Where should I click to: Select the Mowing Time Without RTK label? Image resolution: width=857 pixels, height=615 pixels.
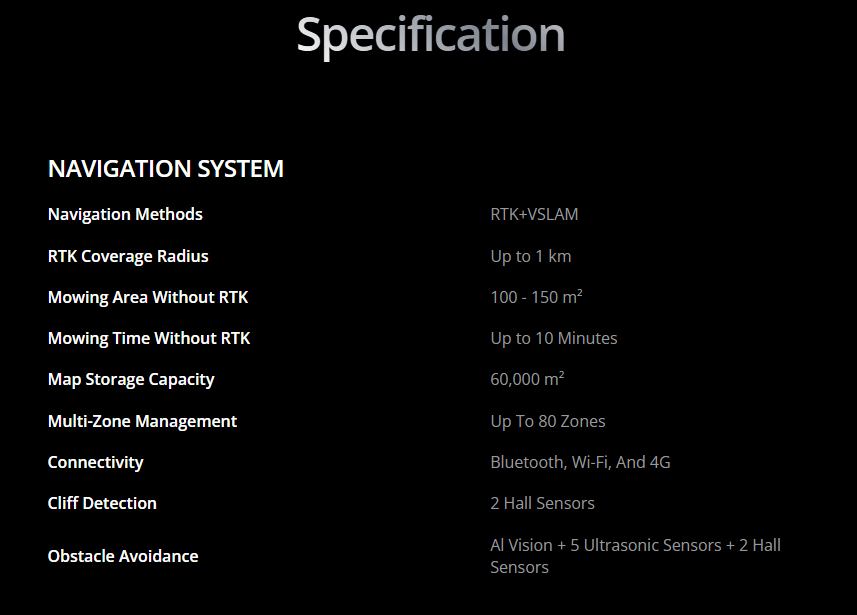click(x=149, y=338)
